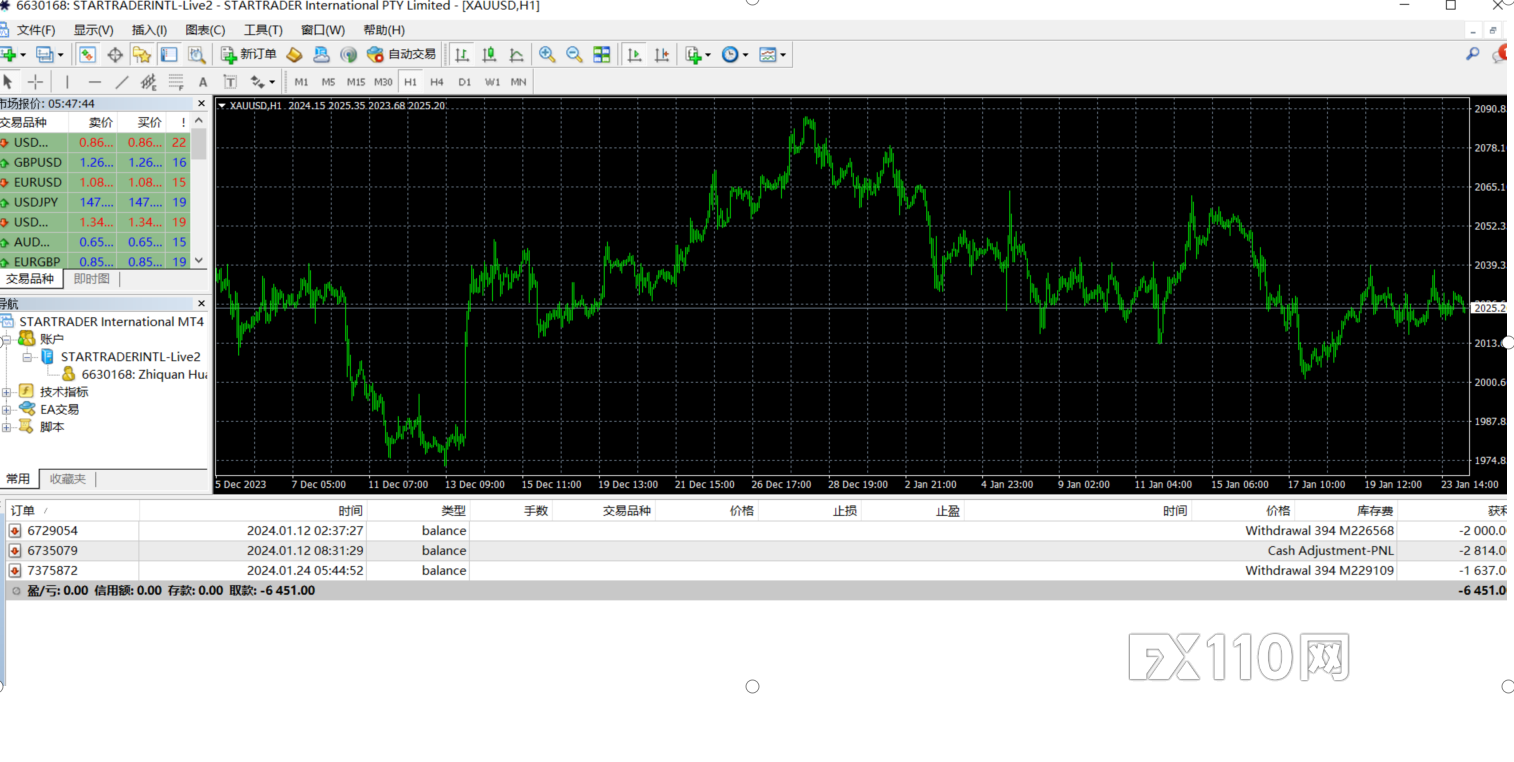Screen dimensions: 1514x762
Task: Zoom in on the chart
Action: tap(547, 54)
